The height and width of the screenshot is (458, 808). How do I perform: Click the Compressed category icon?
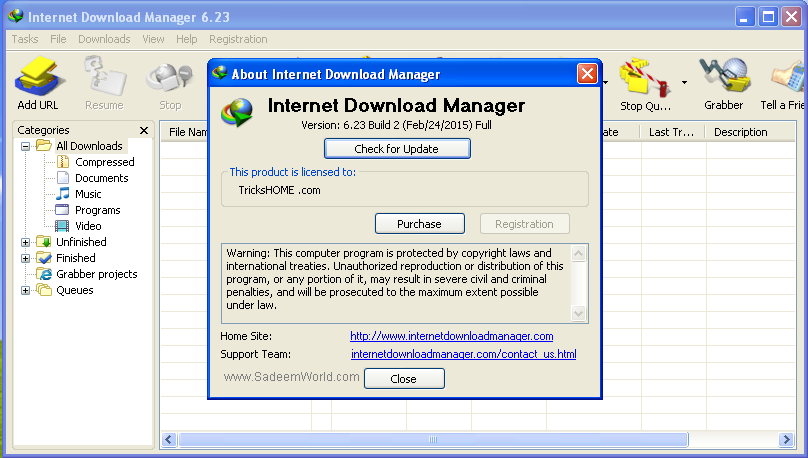click(63, 162)
